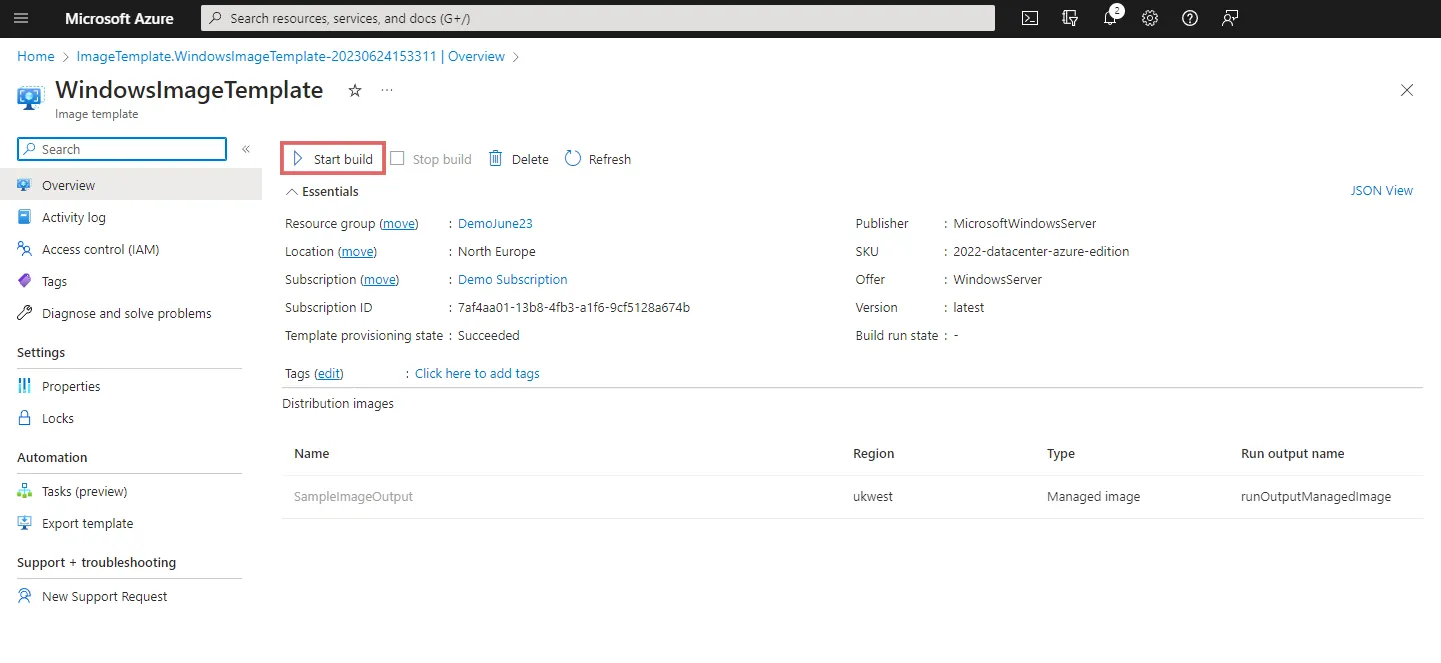Click SampleImageOutput row name
1441x663 pixels.
pyautogui.click(x=353, y=497)
